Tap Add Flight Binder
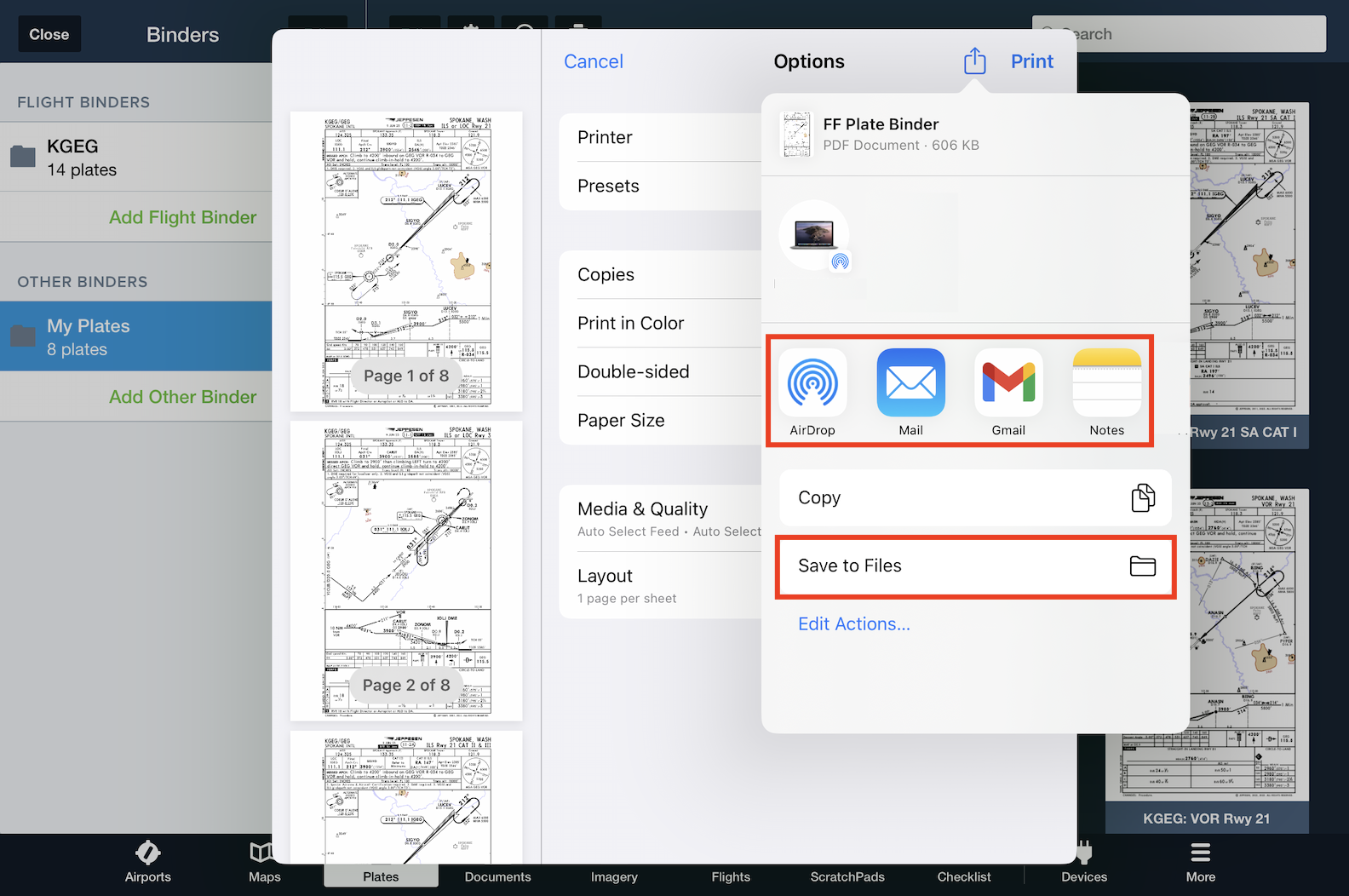 [x=182, y=217]
